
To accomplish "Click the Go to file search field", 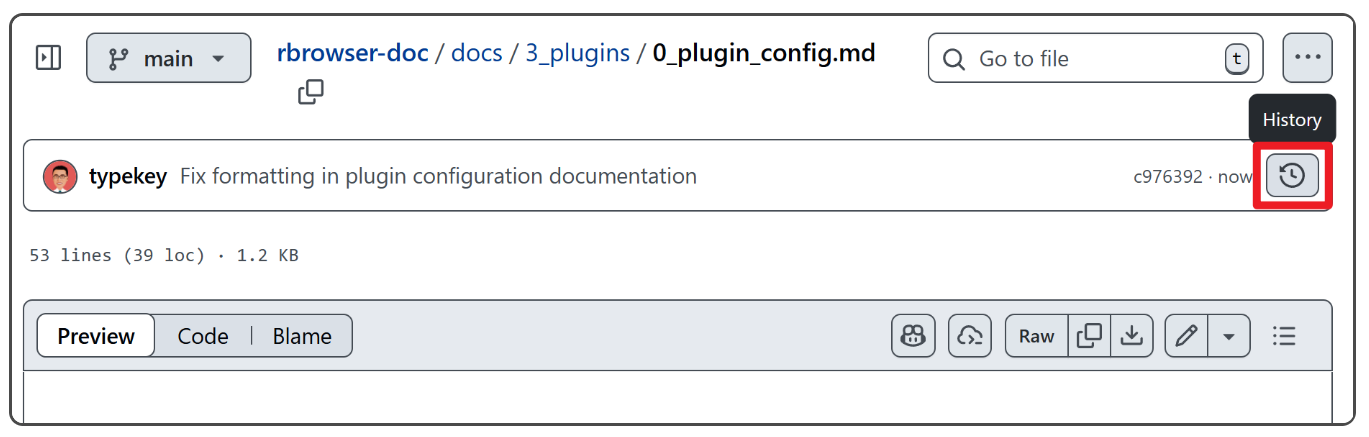I will click(x=1095, y=59).
